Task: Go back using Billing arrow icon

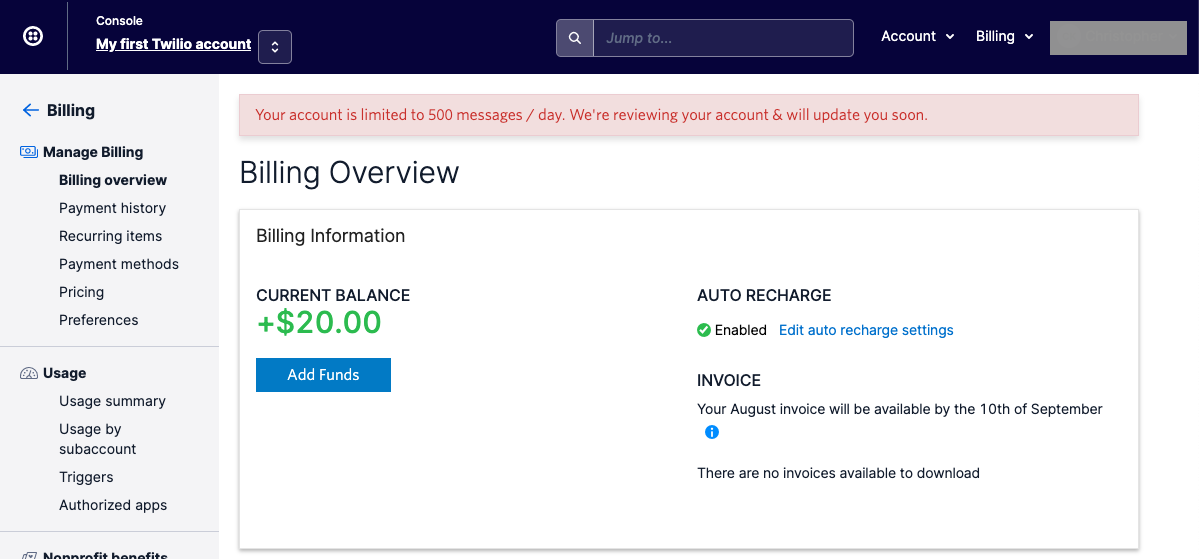Action: click(x=31, y=110)
